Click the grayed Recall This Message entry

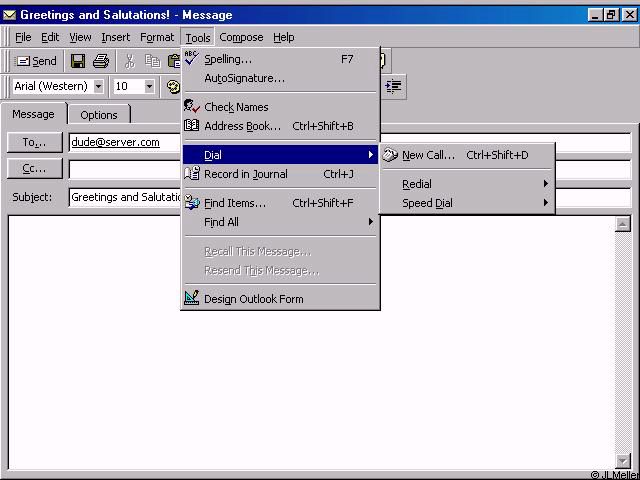pyautogui.click(x=280, y=251)
